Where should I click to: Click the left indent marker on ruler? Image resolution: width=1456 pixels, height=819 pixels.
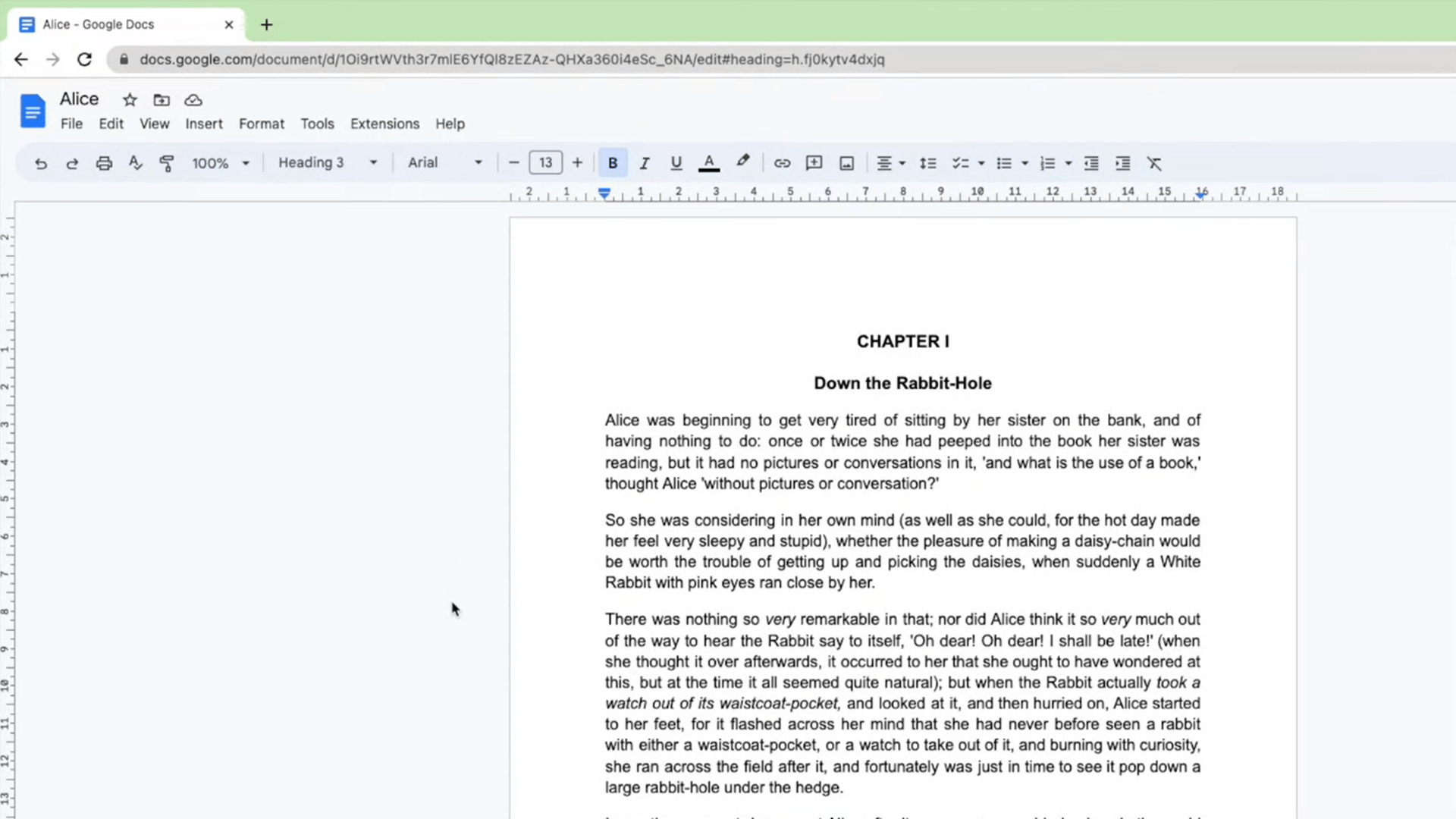604,193
